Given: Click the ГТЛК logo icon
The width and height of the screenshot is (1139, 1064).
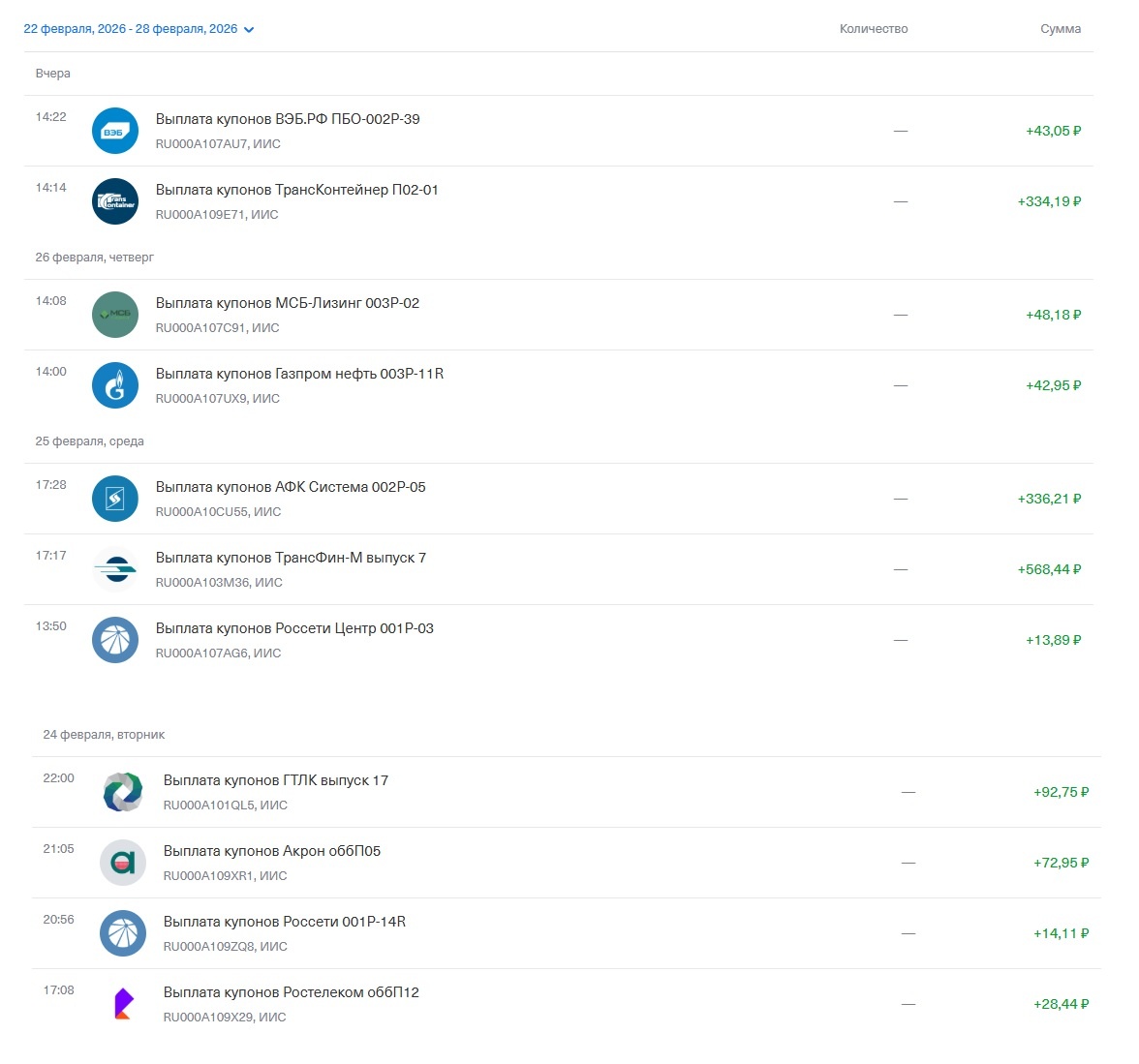Looking at the screenshot, I should tap(123, 792).
